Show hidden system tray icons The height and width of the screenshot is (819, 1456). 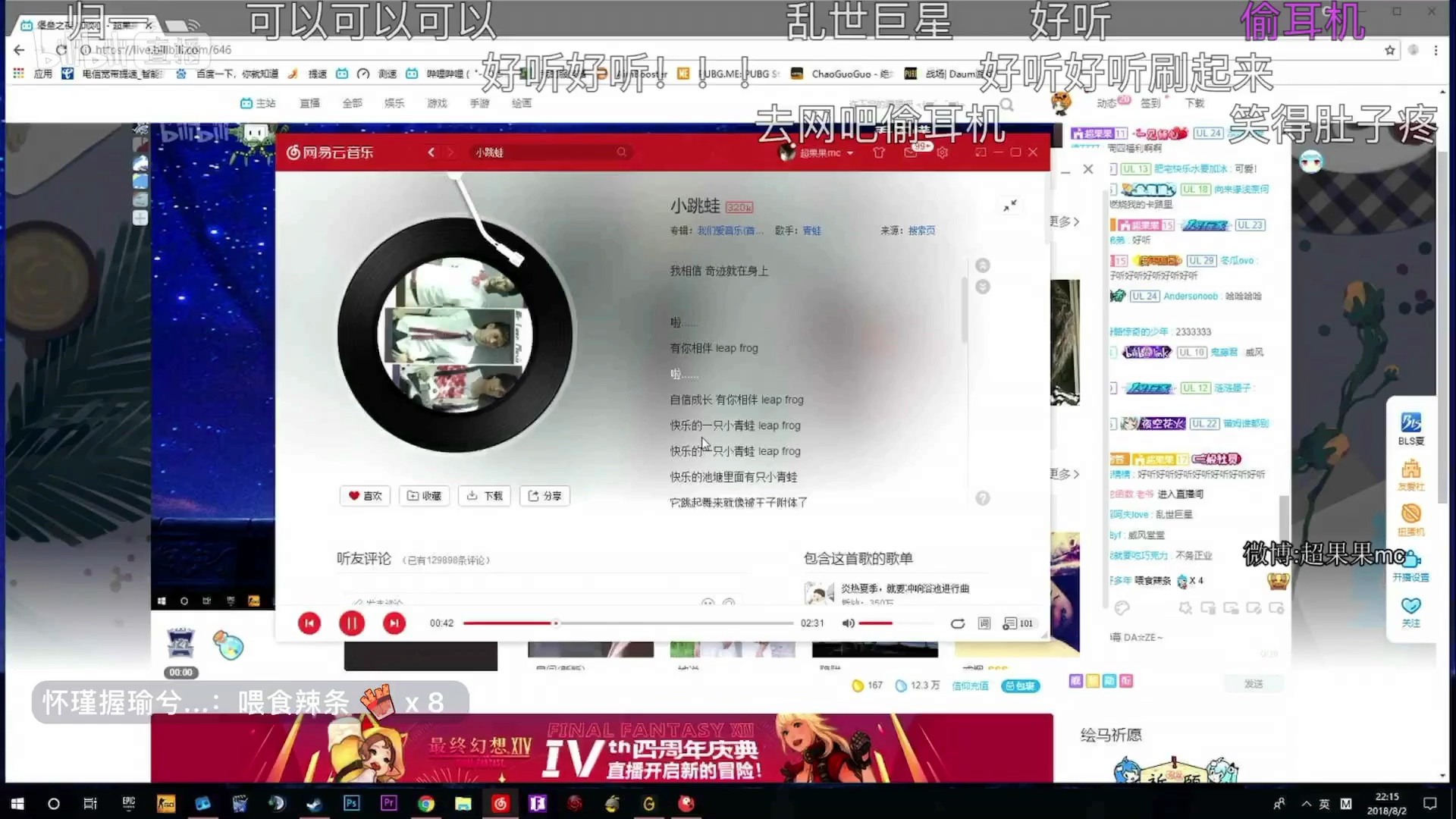click(x=1306, y=804)
